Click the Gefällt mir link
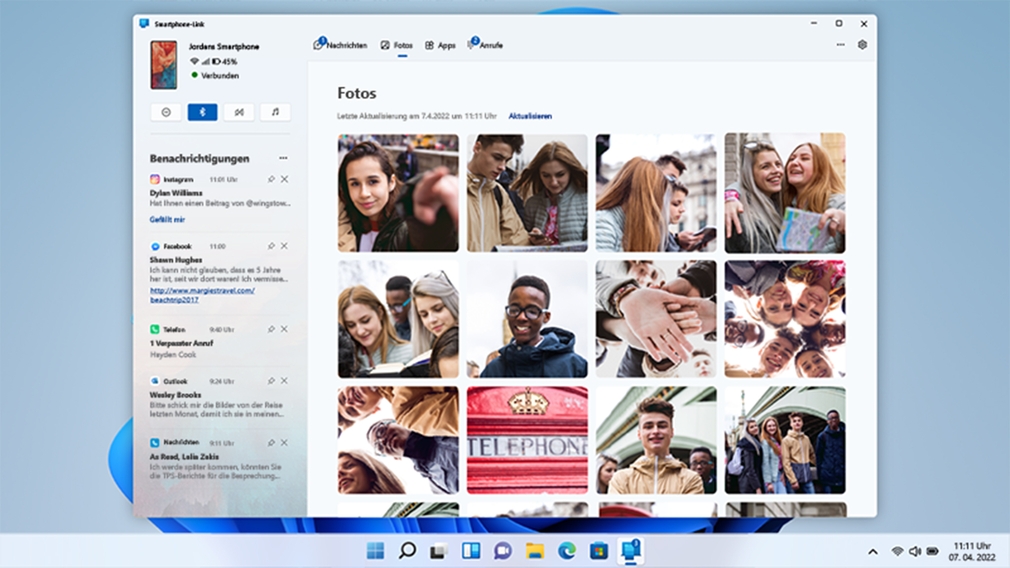This screenshot has width=1010, height=568. point(167,219)
